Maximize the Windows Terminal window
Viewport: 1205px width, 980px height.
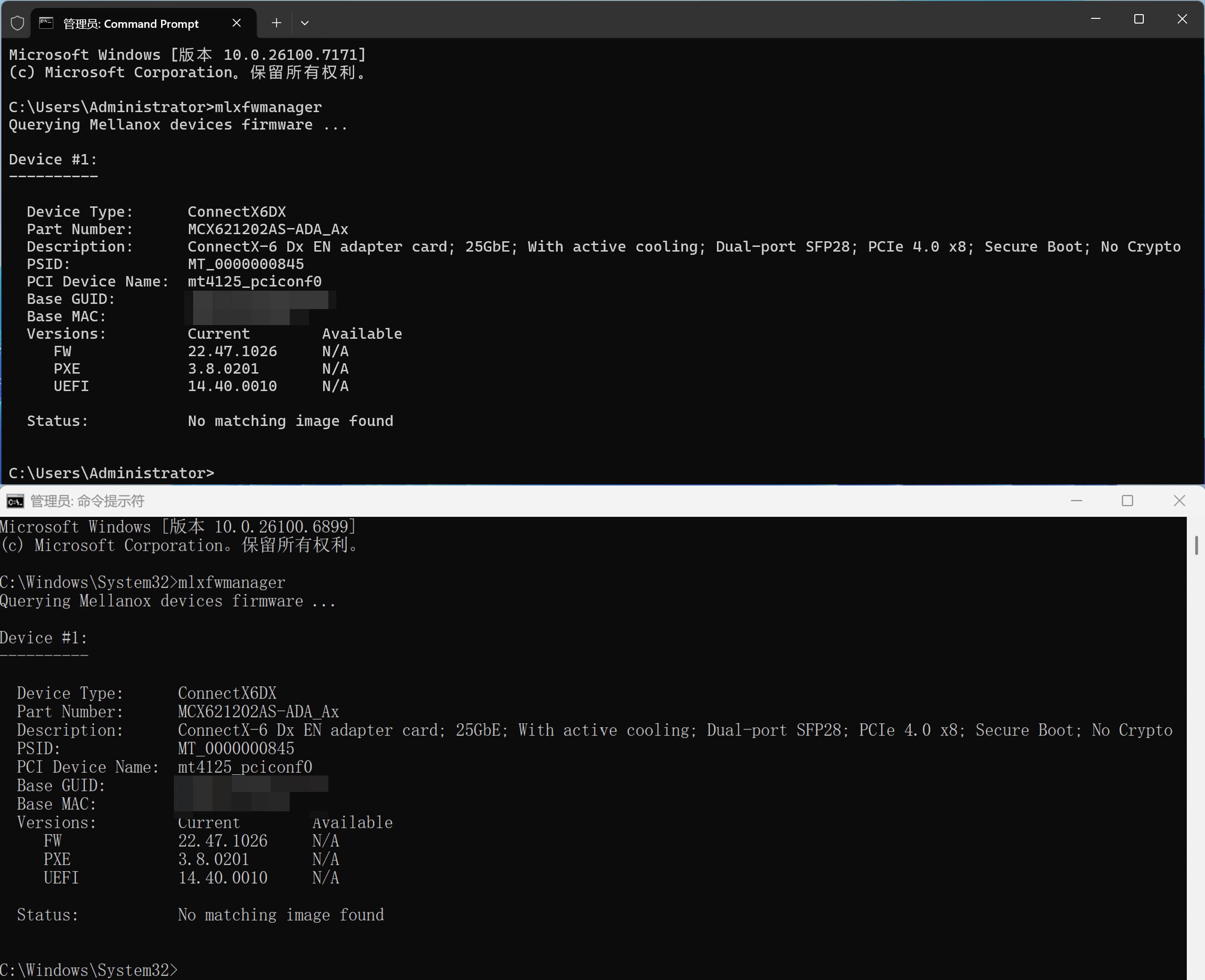click(1139, 19)
